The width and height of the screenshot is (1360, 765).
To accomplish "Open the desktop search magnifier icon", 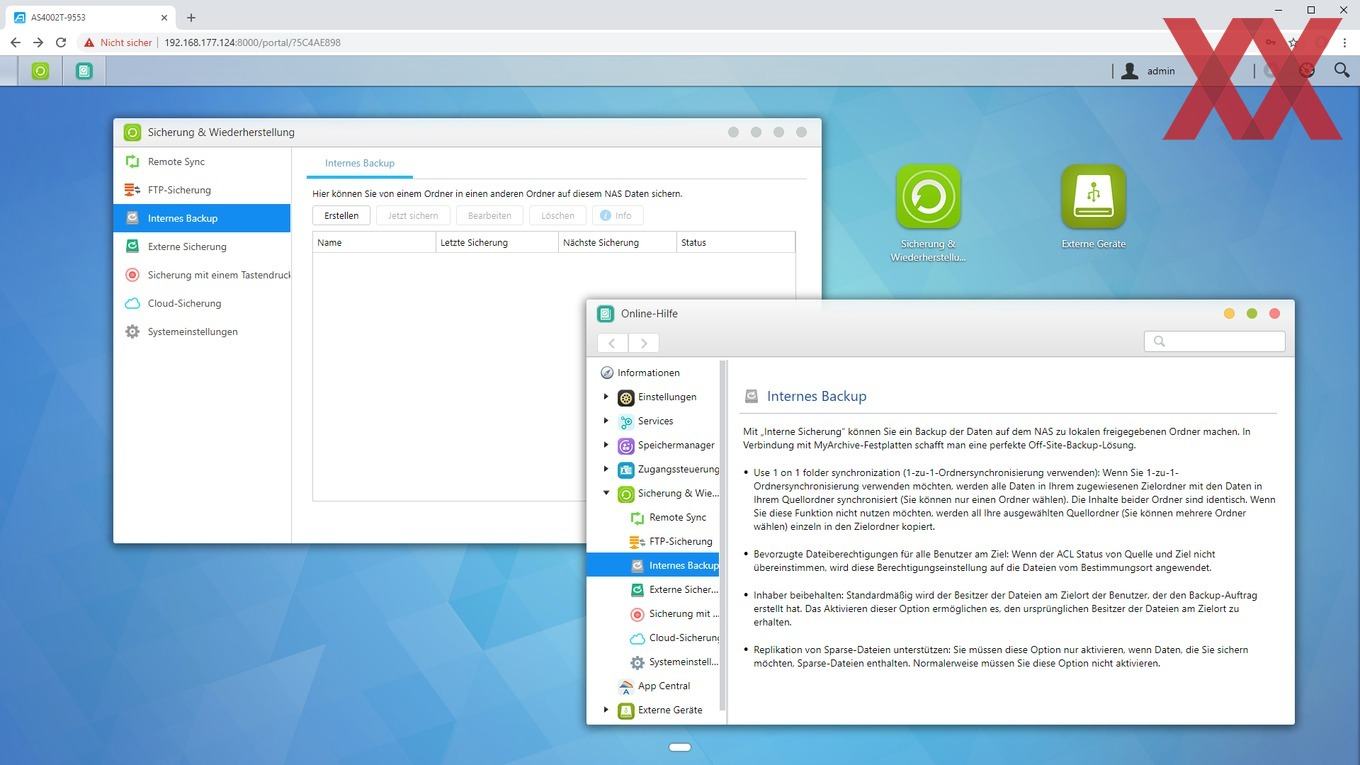I will click(1341, 70).
